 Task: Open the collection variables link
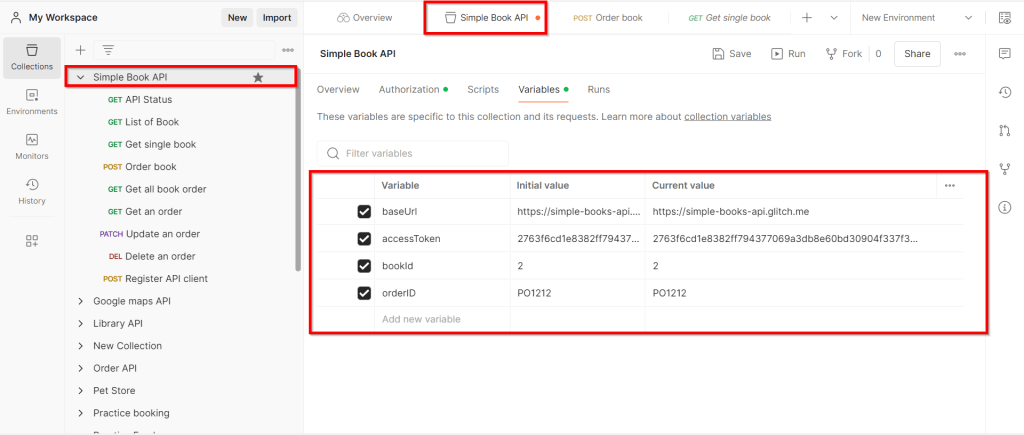pyautogui.click(x=727, y=117)
